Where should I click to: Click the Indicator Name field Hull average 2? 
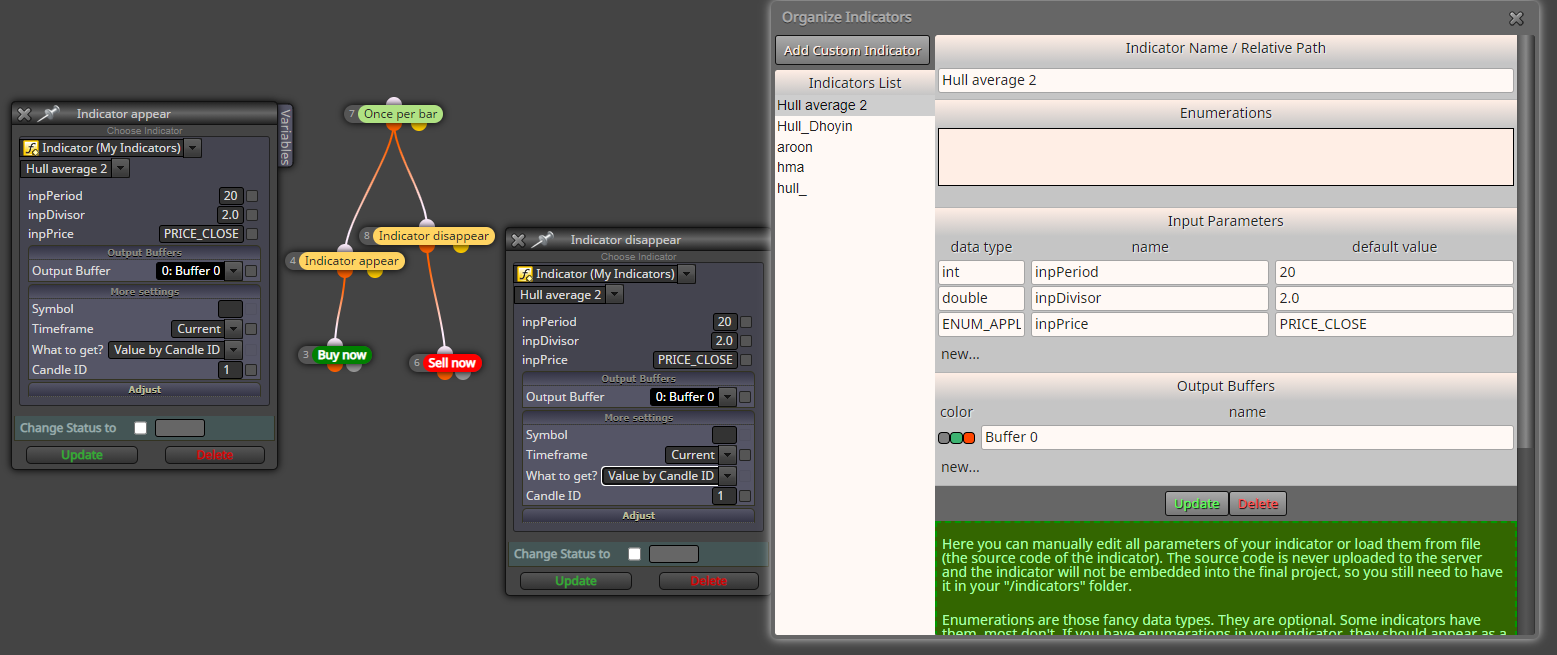pos(1225,80)
